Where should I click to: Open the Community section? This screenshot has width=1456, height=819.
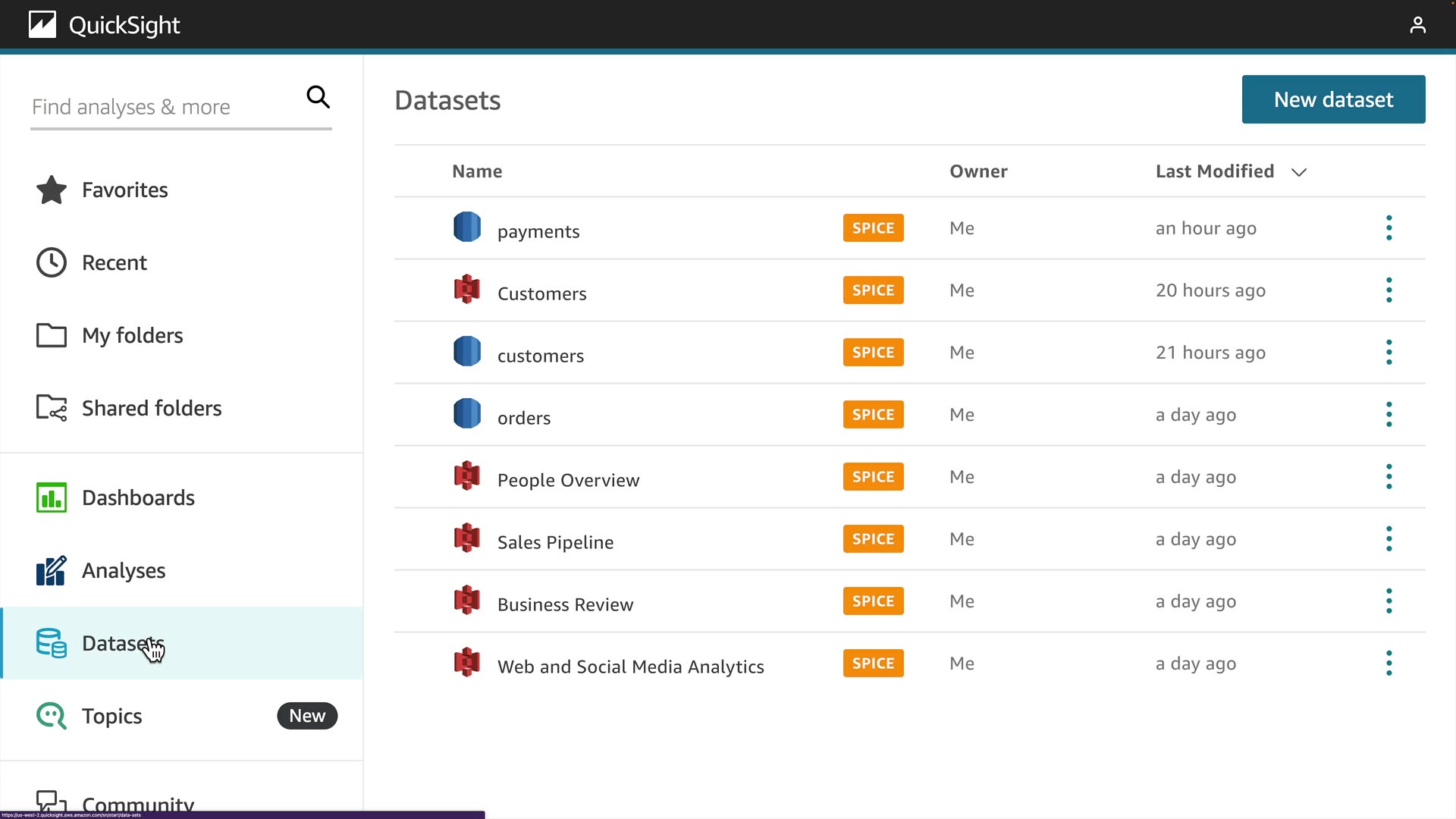tap(137, 802)
